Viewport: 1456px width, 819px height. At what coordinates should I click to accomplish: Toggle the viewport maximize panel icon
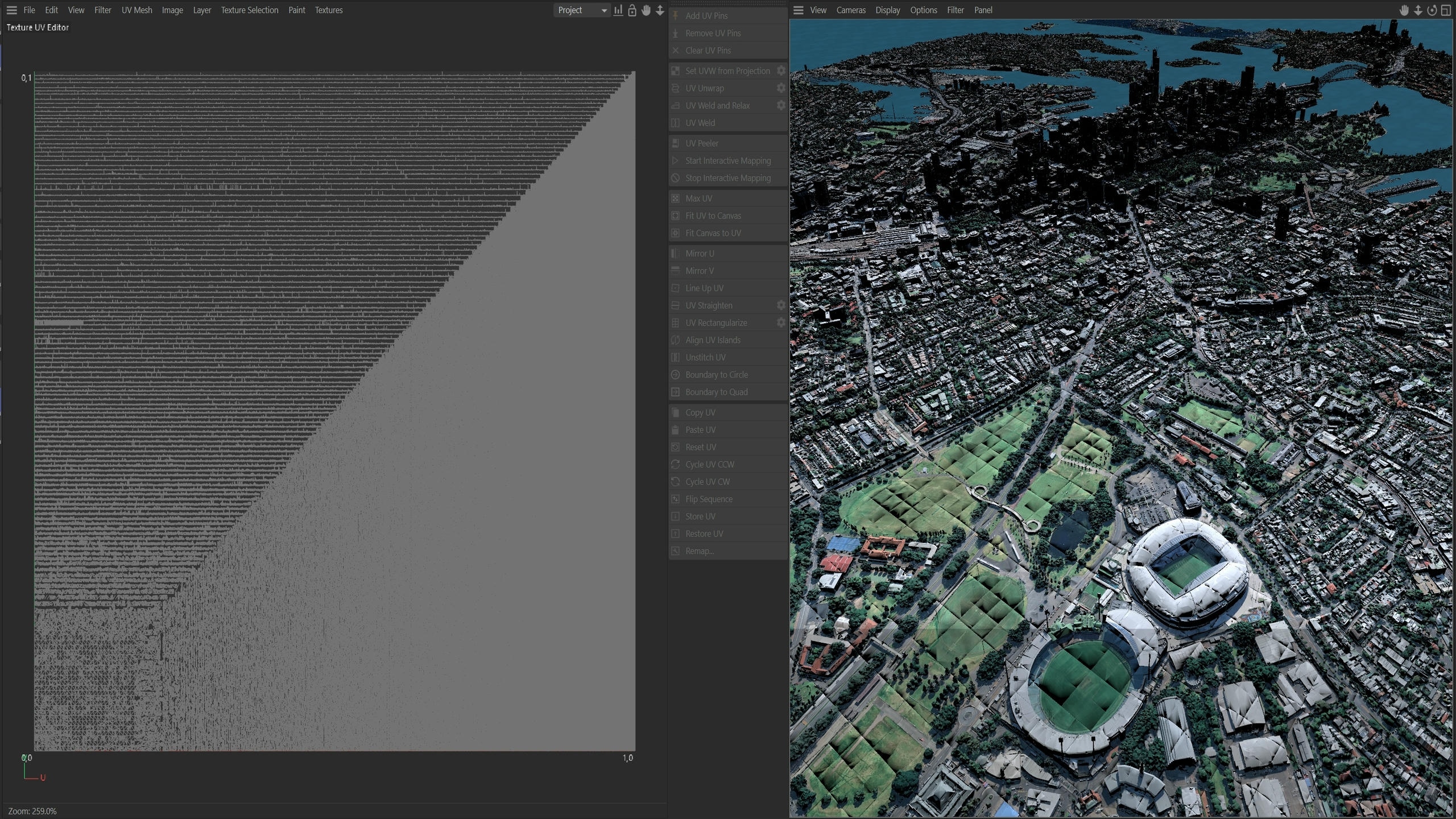tap(1446, 10)
